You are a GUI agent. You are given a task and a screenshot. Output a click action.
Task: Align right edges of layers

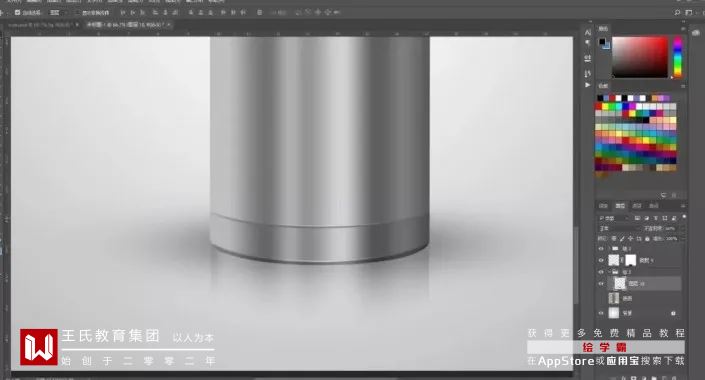174,13
